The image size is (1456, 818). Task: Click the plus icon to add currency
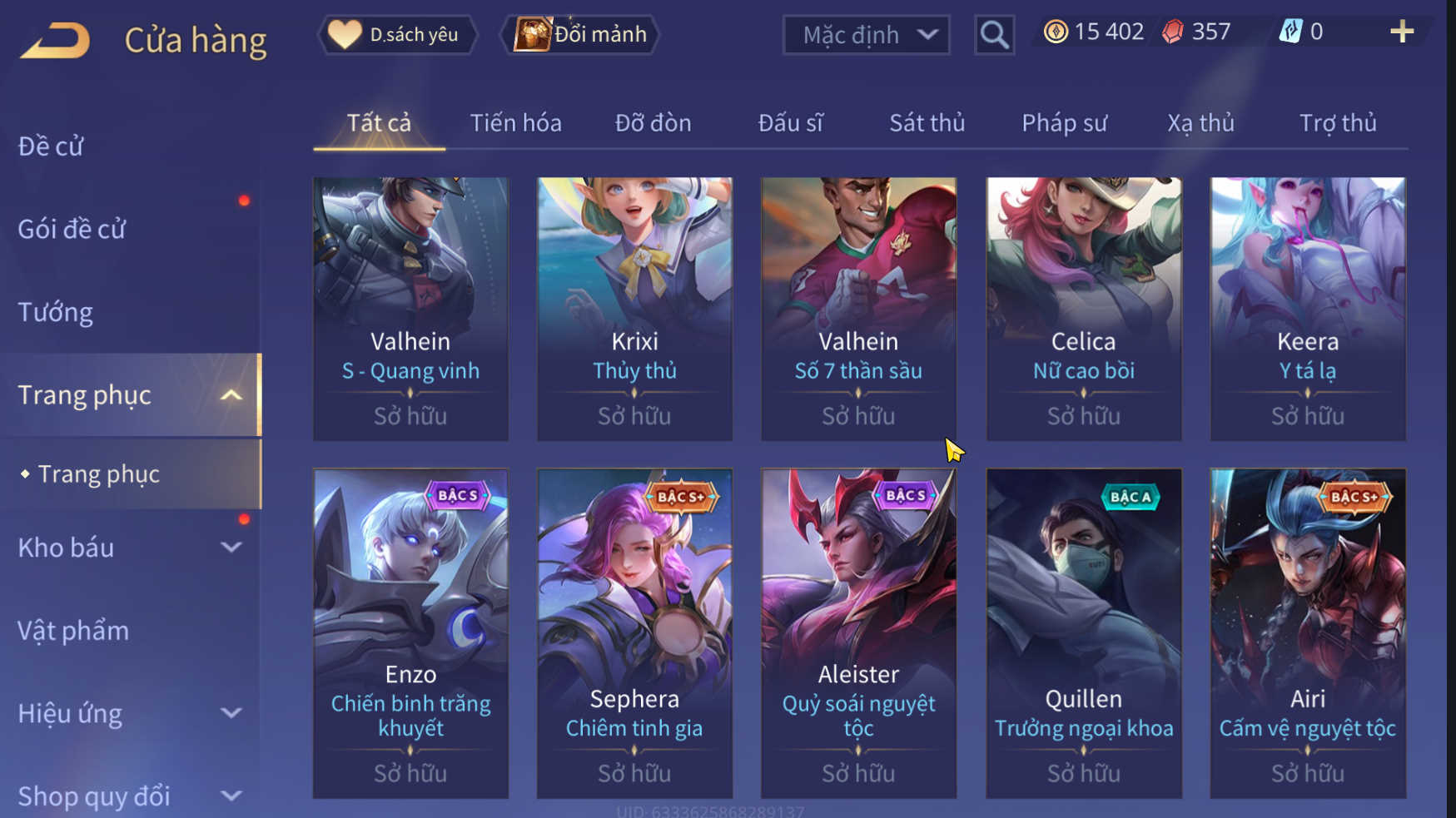(x=1402, y=32)
